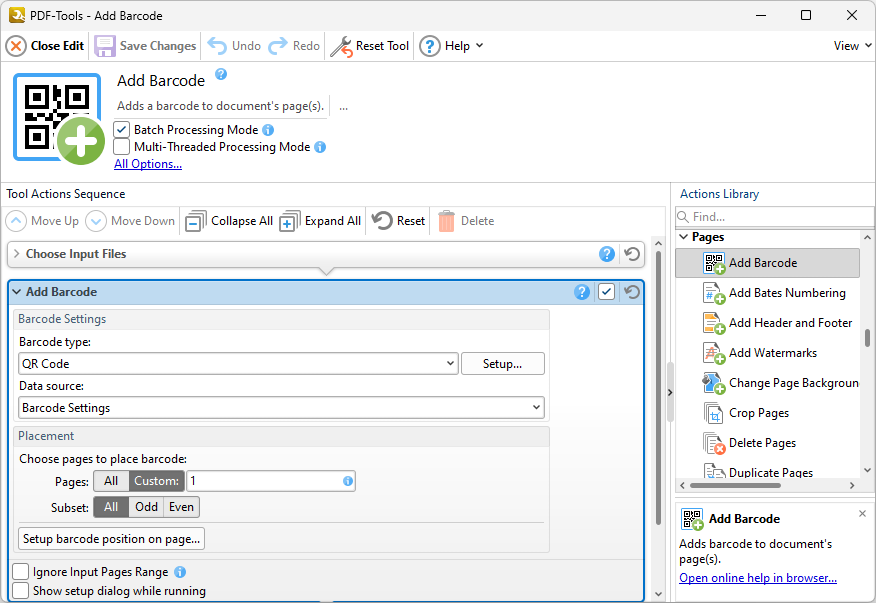Click Tool Actions Sequence vertical scrollbar
This screenshot has width=876, height=603.
pyautogui.click(x=658, y=388)
